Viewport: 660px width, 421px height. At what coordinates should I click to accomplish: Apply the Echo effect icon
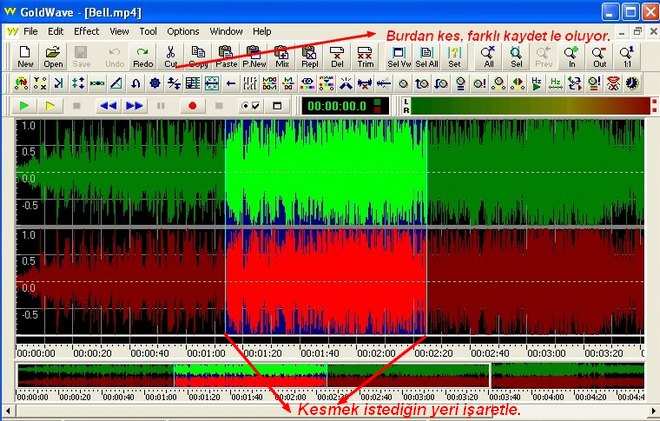click(x=97, y=83)
